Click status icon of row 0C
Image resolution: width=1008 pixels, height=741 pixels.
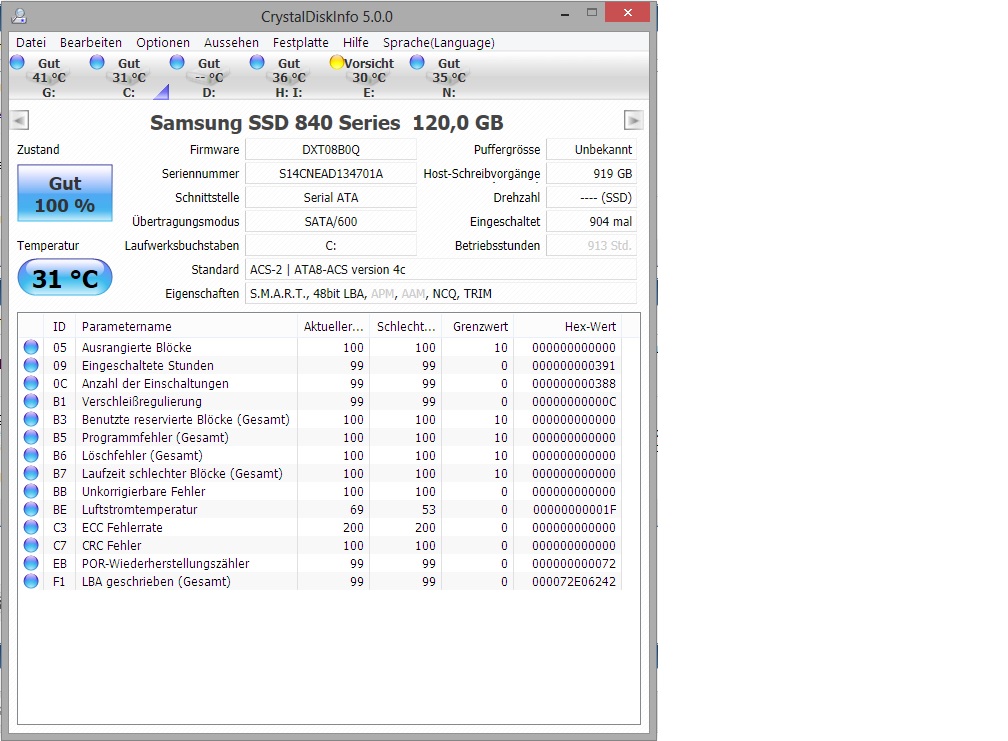coord(31,383)
